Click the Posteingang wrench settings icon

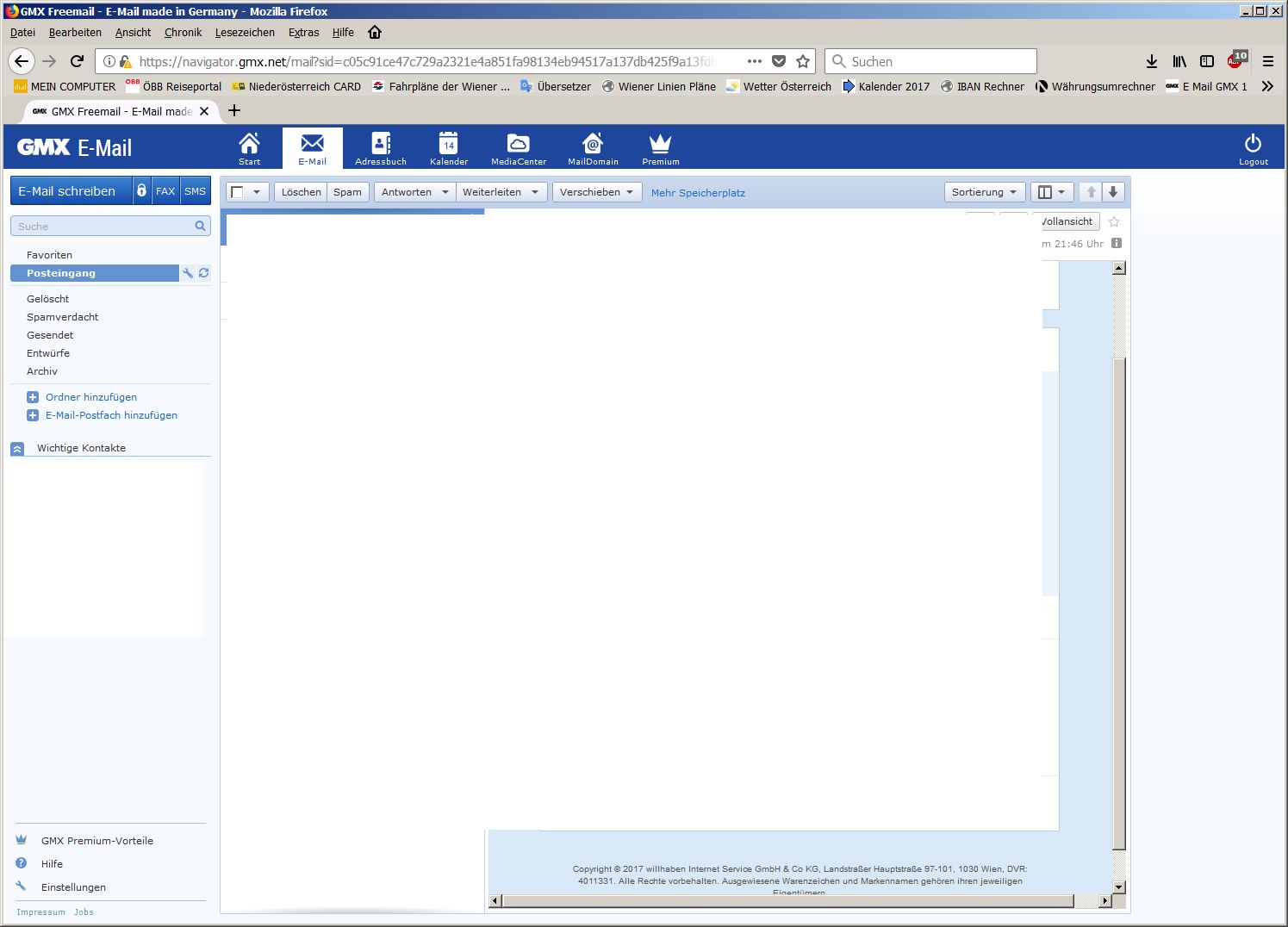[x=188, y=273]
